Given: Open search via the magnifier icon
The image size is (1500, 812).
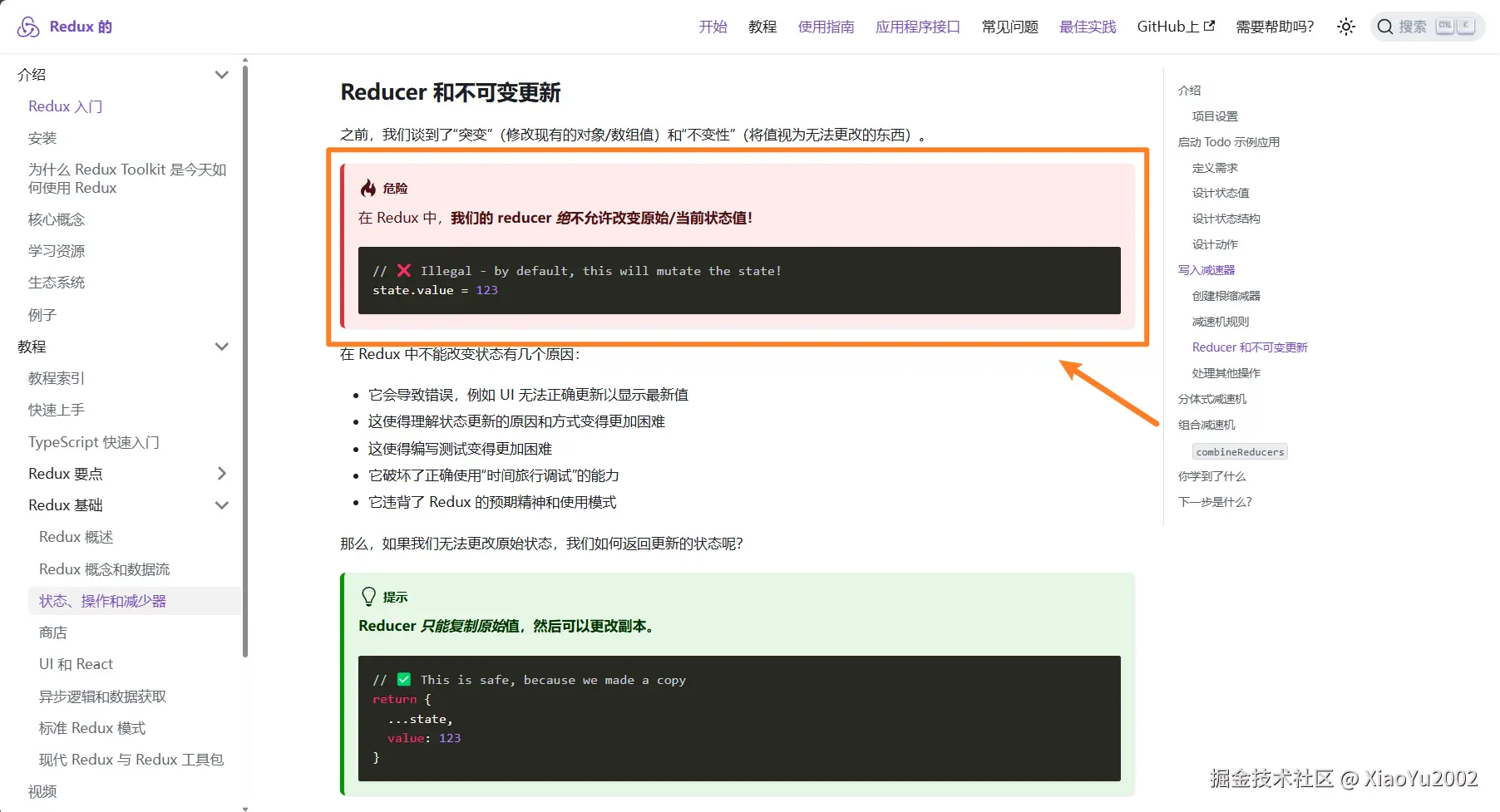Looking at the screenshot, I should (x=1385, y=26).
